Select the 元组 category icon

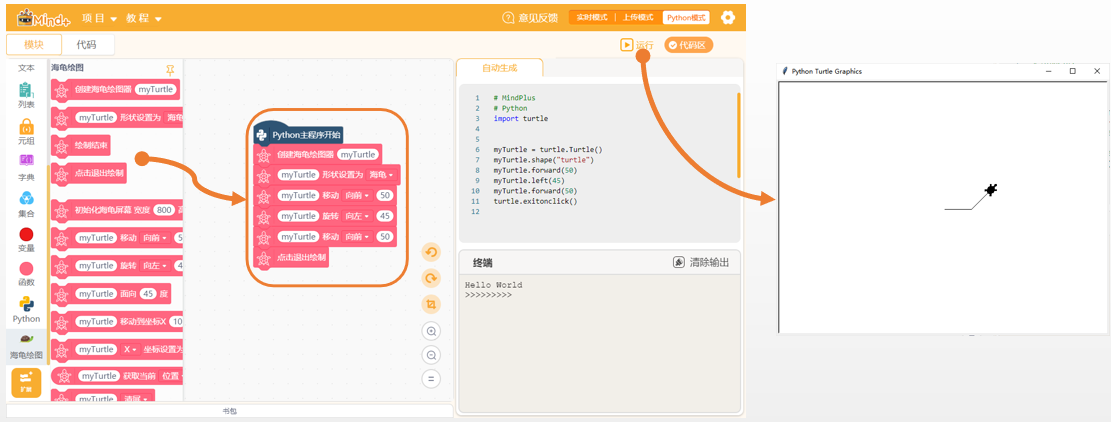[x=26, y=127]
